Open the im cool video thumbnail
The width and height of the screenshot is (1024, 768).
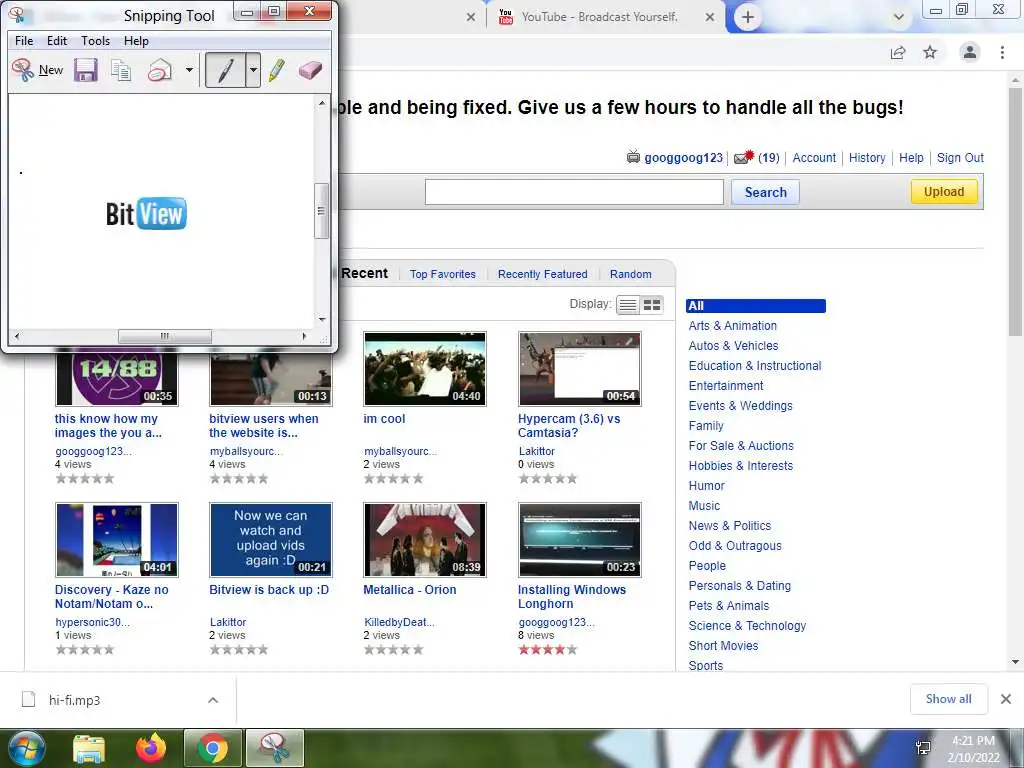(424, 368)
